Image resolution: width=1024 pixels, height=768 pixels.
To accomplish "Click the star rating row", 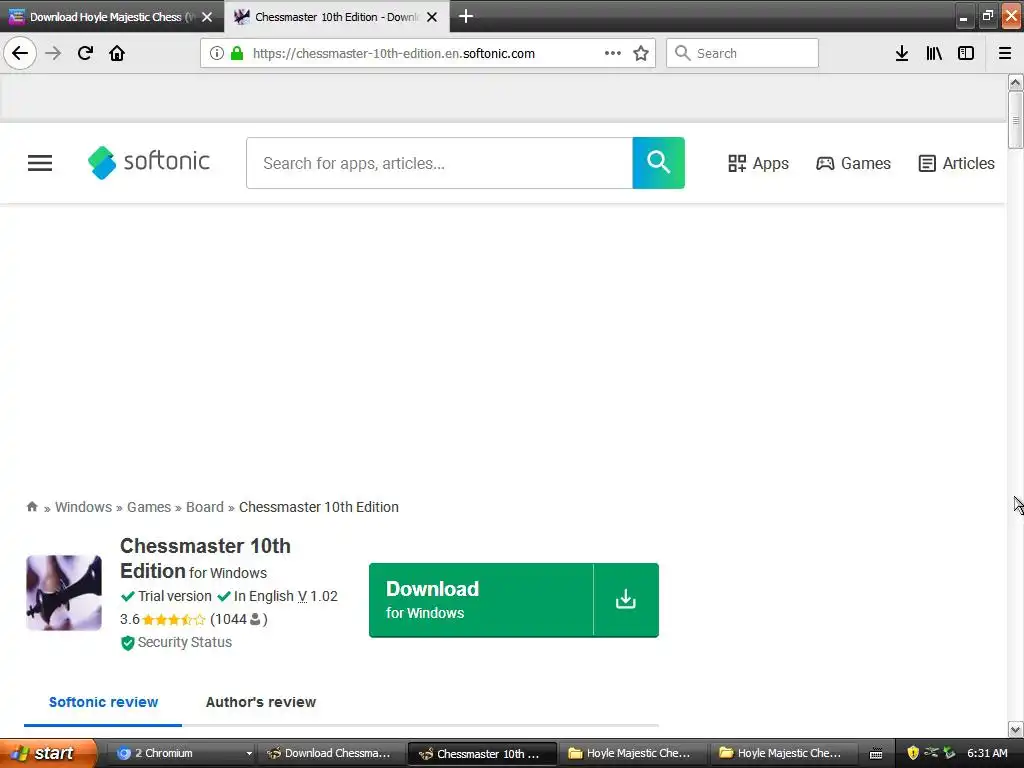I will tap(174, 619).
